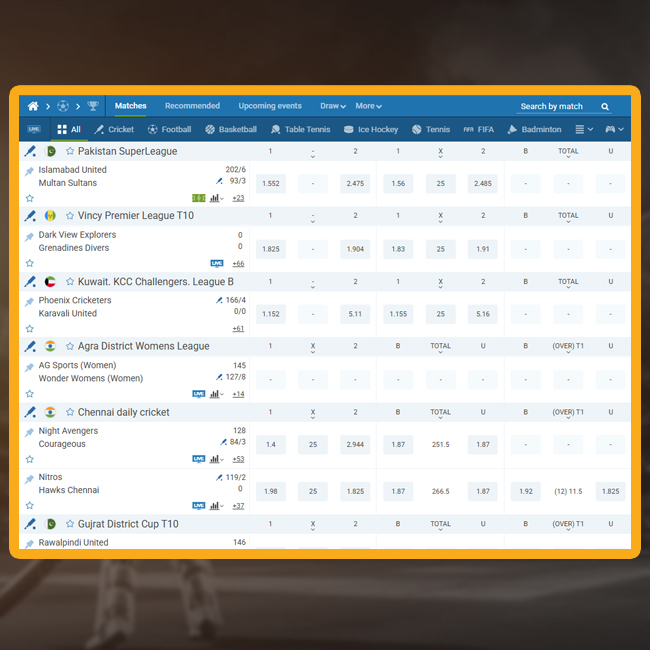Pin the Night Avengers match
Viewport: 650px width, 650px height.
(x=29, y=432)
